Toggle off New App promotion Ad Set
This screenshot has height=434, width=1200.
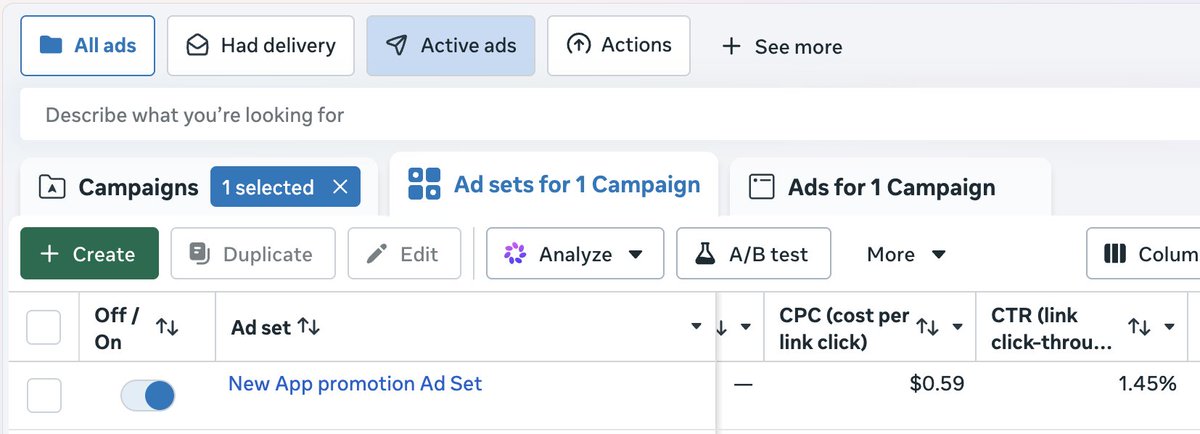pos(148,396)
